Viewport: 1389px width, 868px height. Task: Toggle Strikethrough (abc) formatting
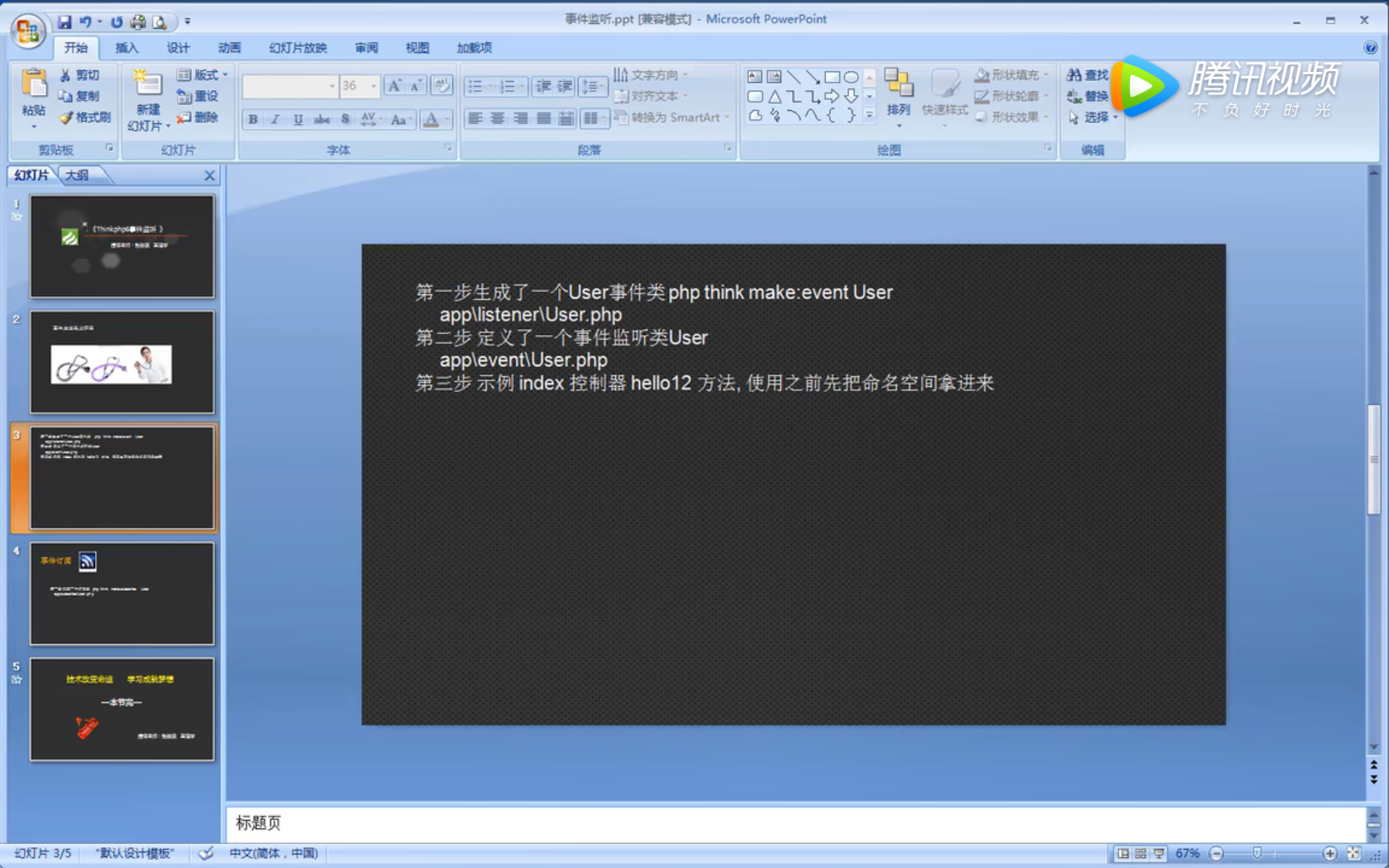[322, 119]
